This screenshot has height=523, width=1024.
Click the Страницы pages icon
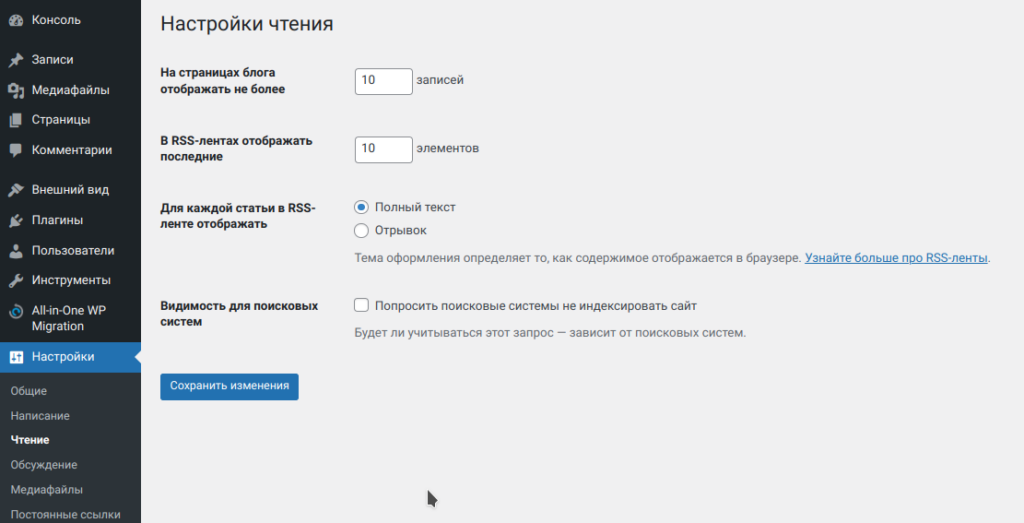point(16,120)
